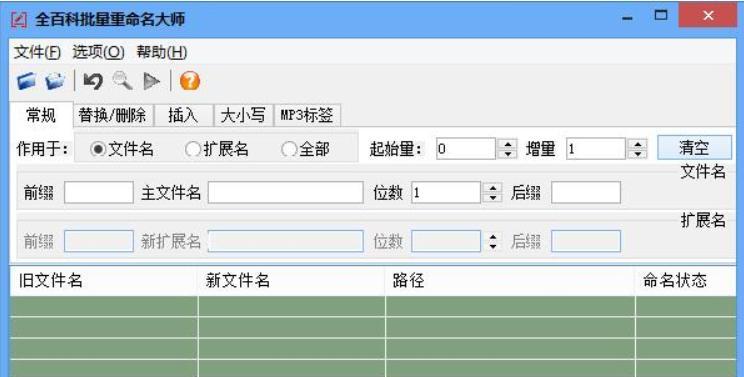744x377 pixels.
Task: Click the orange help question icon
Action: coord(190,81)
